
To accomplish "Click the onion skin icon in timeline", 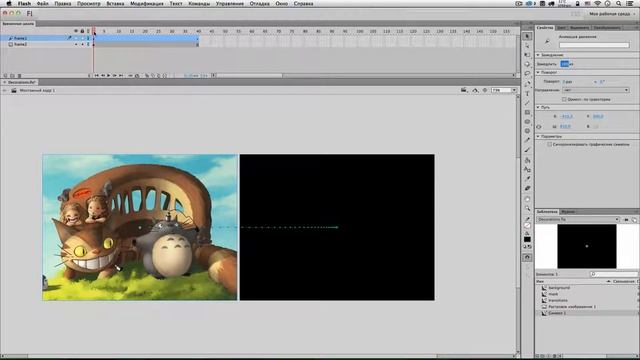I will point(147,76).
